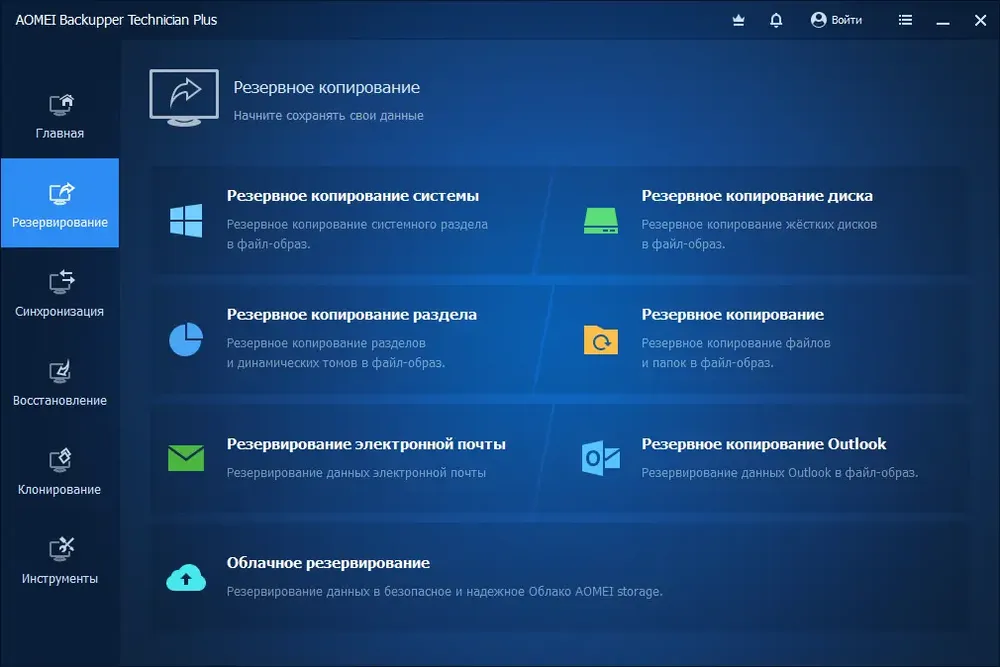The image size is (1000, 667).
Task: Choose Резервное копирование диска option
Action: point(757,196)
